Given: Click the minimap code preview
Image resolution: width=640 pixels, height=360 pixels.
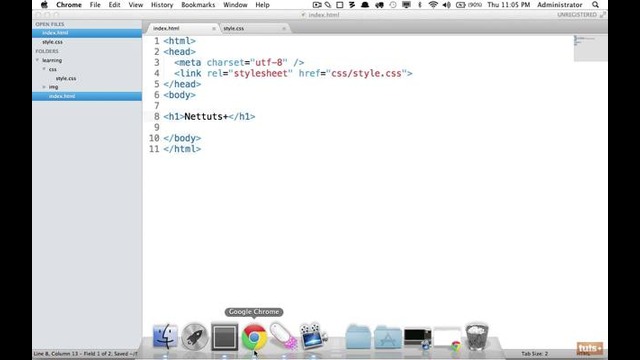Looking at the screenshot, I should tap(590, 48).
